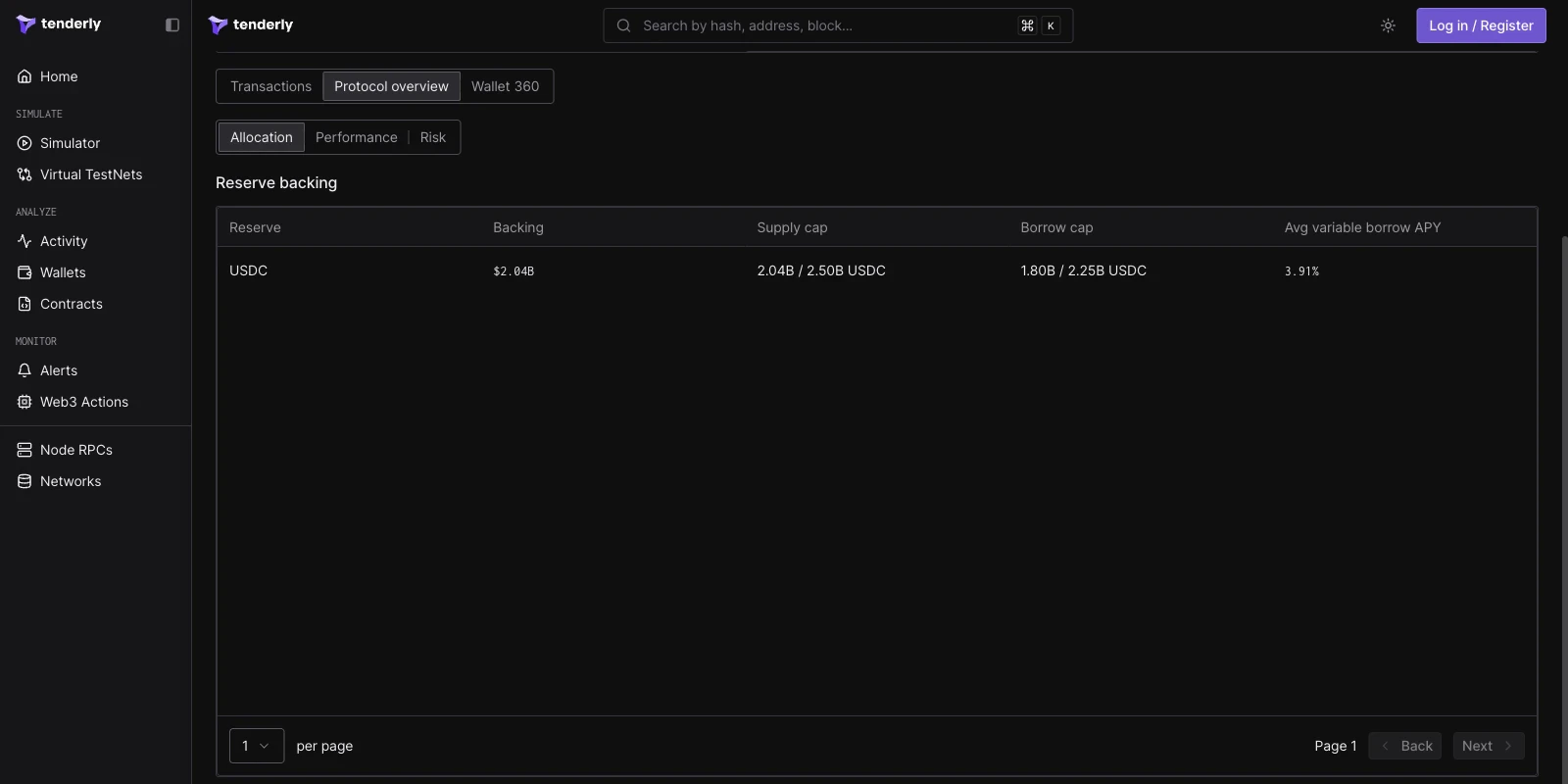This screenshot has height=784, width=1568.
Task: Click the Alerts bell icon
Action: point(24,370)
